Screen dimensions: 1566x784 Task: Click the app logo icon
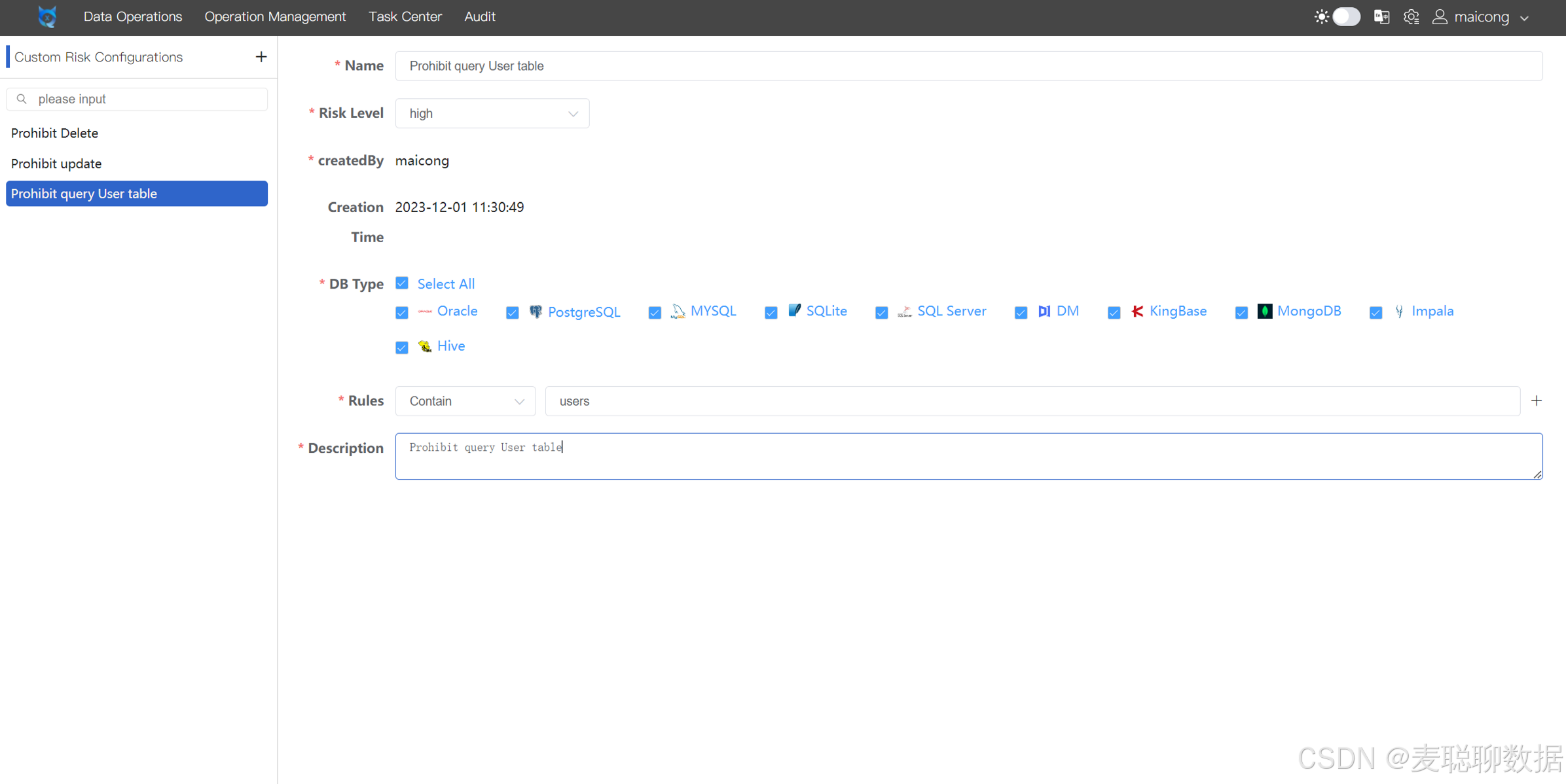click(47, 16)
